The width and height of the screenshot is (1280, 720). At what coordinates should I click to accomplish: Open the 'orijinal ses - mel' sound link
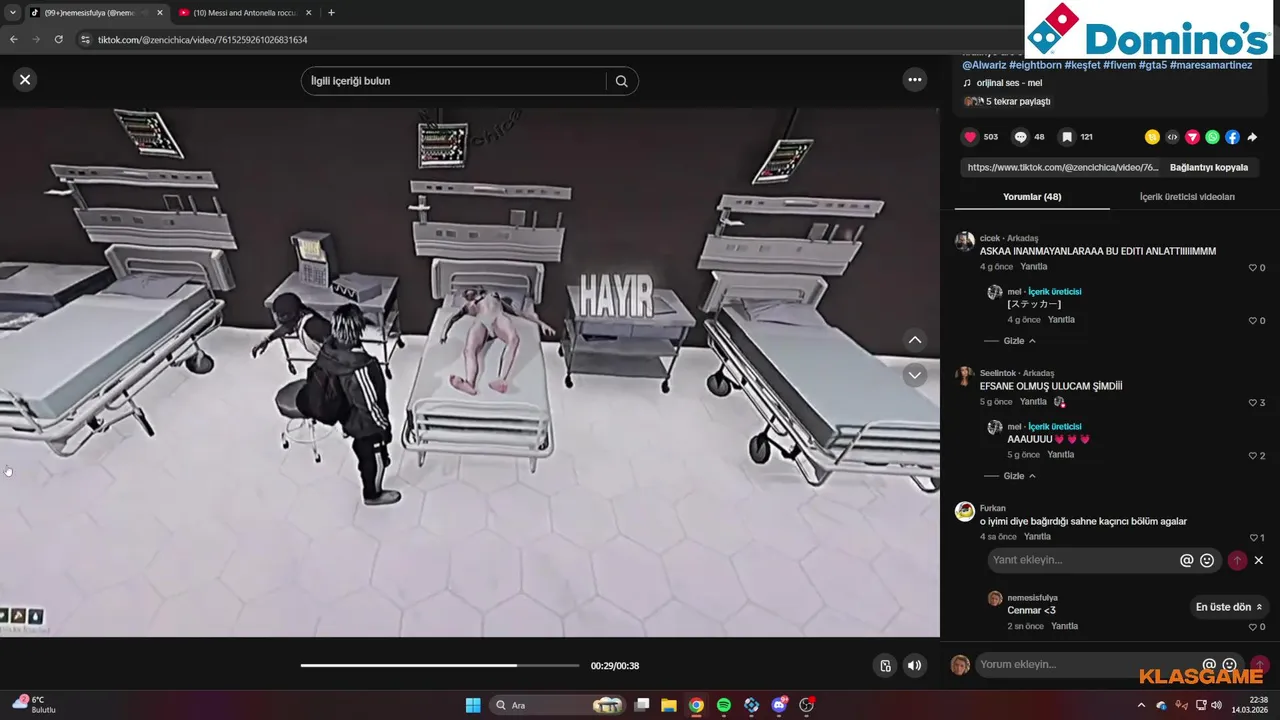point(1009,83)
